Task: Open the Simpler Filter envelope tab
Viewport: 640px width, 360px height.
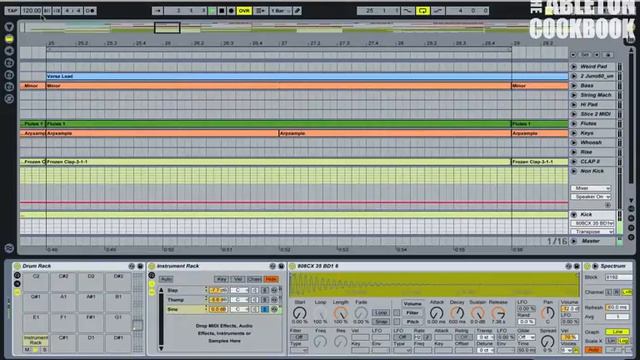Action: coord(413,313)
